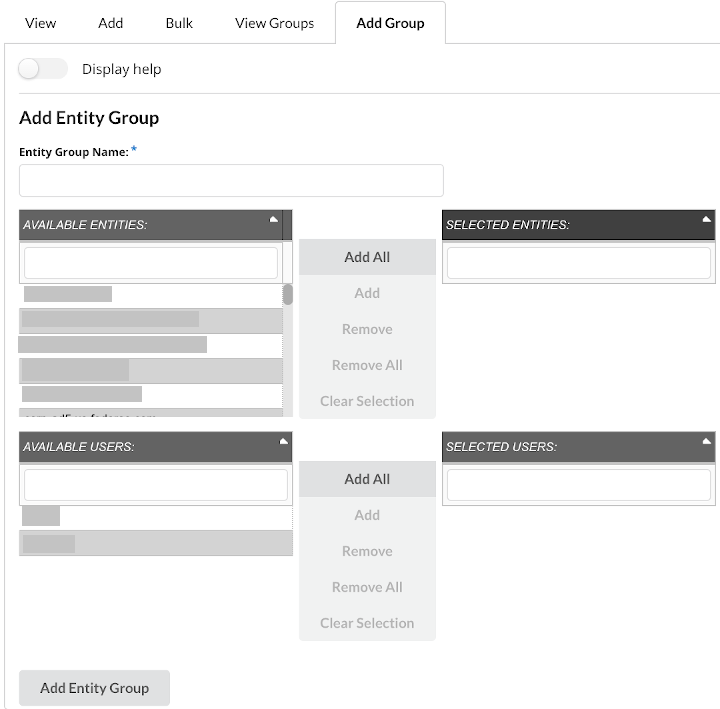This screenshot has height=709, width=720.
Task: Click Add All for users
Action: tap(367, 479)
